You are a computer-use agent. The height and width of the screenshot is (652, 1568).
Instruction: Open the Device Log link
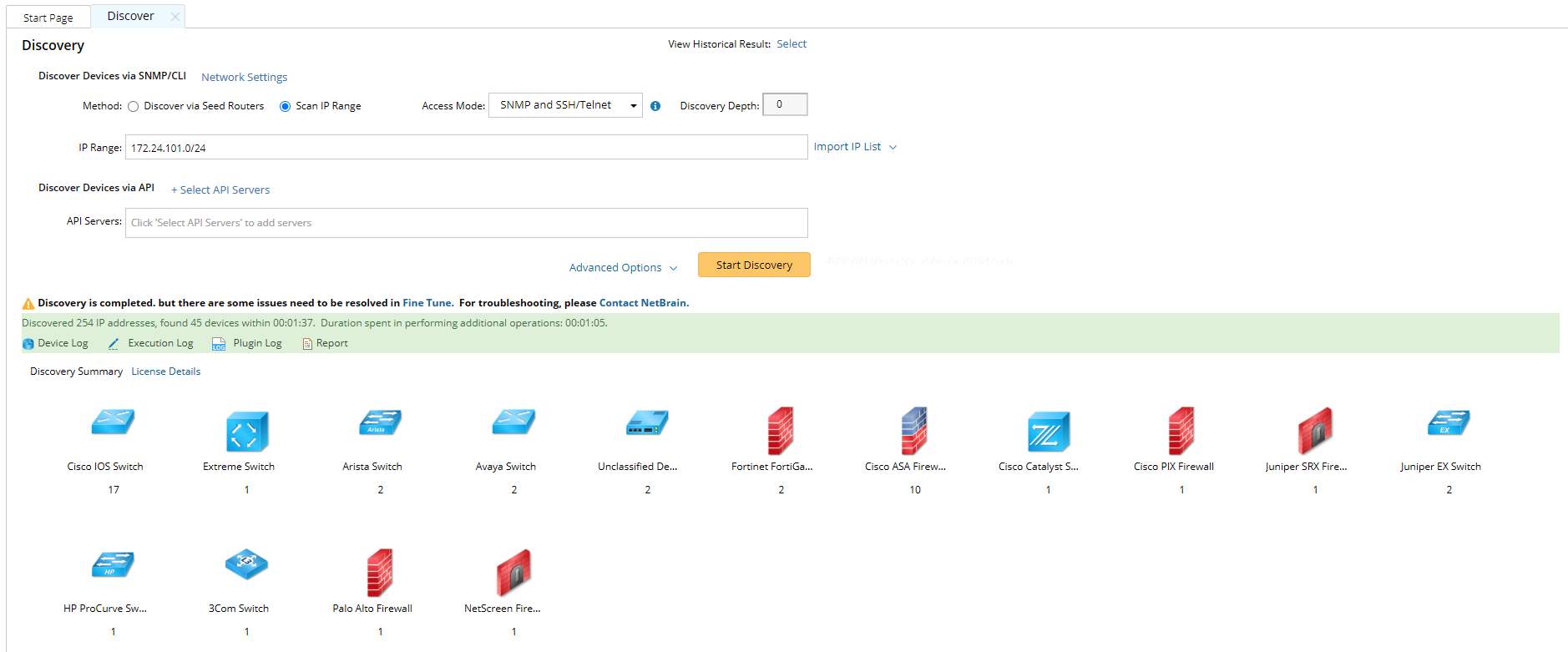click(x=63, y=343)
